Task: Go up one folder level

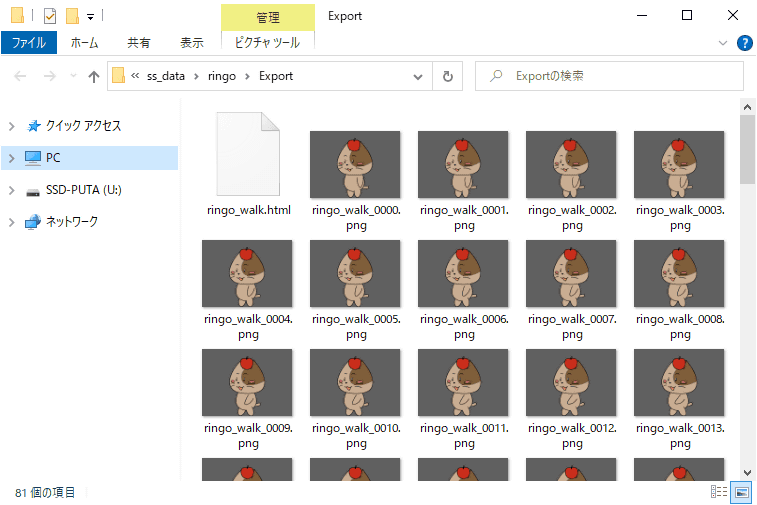Action: click(94, 76)
